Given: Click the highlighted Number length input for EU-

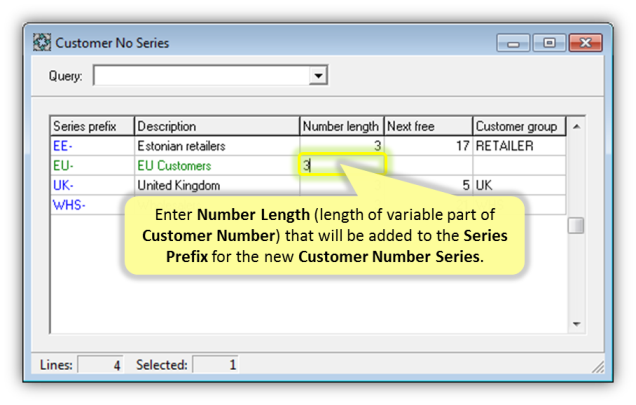Looking at the screenshot, I should [x=342, y=165].
